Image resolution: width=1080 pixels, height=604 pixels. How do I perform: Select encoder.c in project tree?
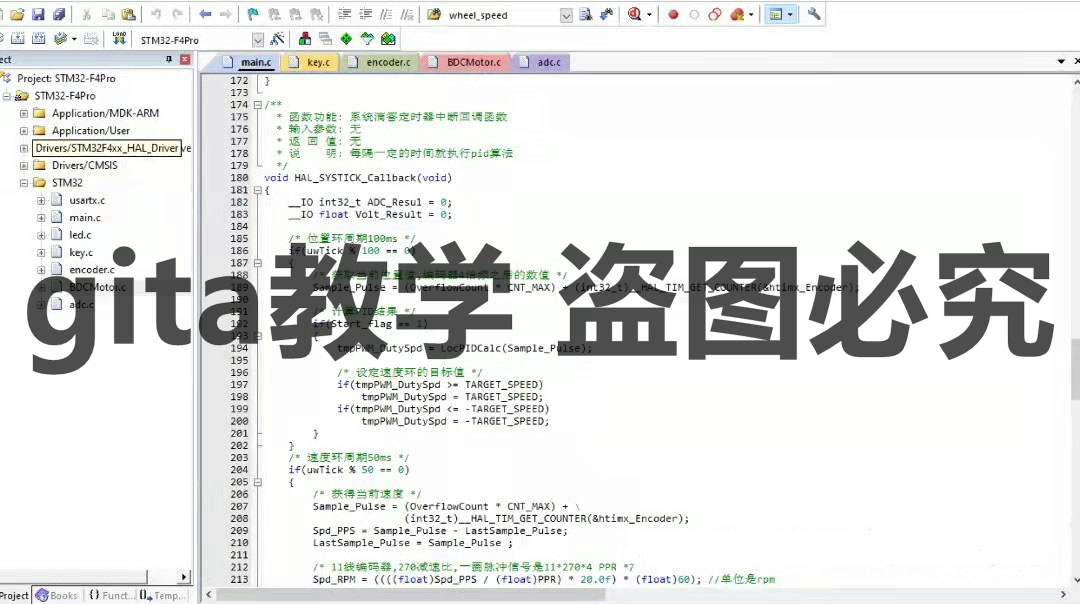tap(92, 269)
